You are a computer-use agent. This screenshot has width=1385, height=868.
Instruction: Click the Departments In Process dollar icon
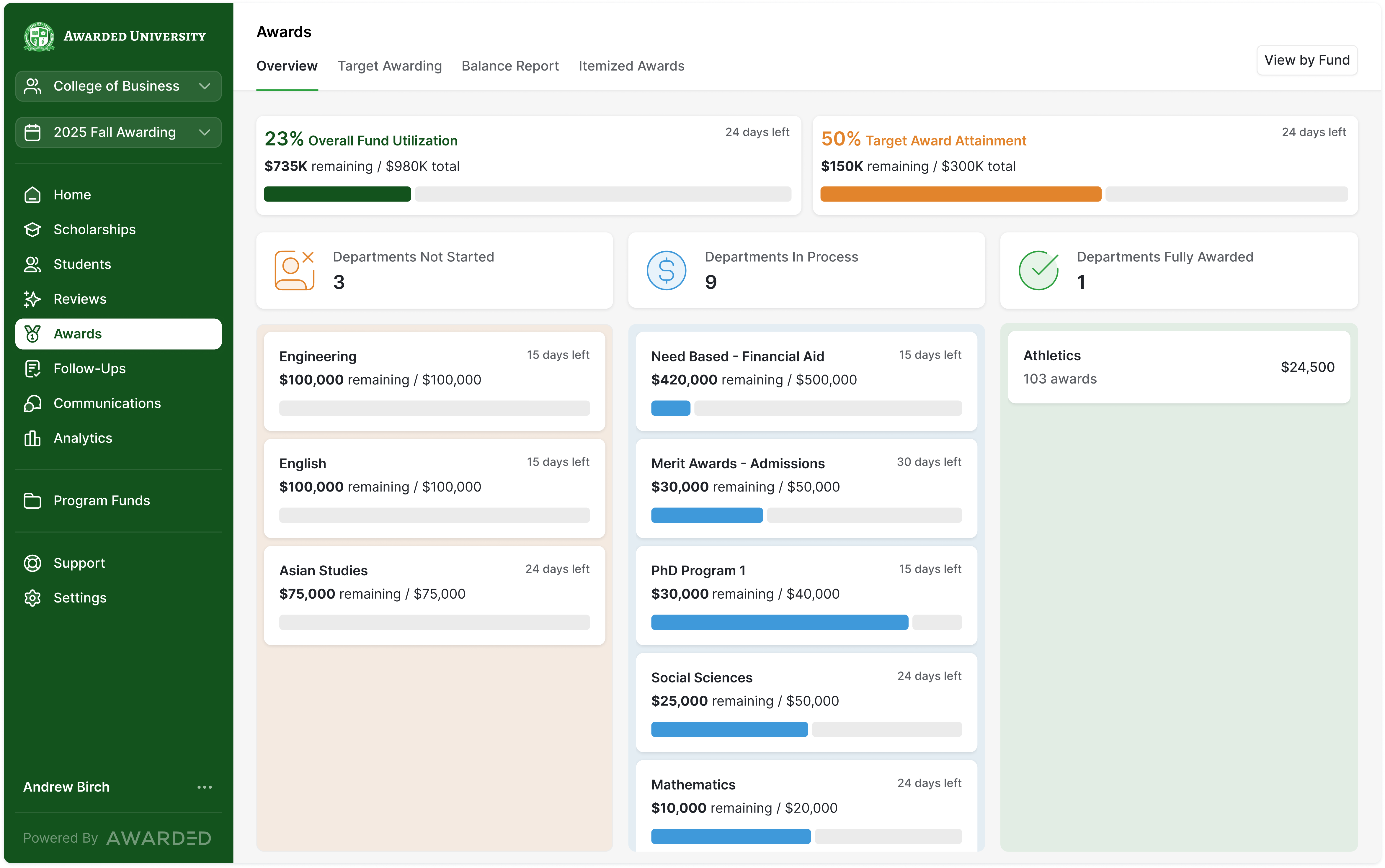[x=666, y=270]
